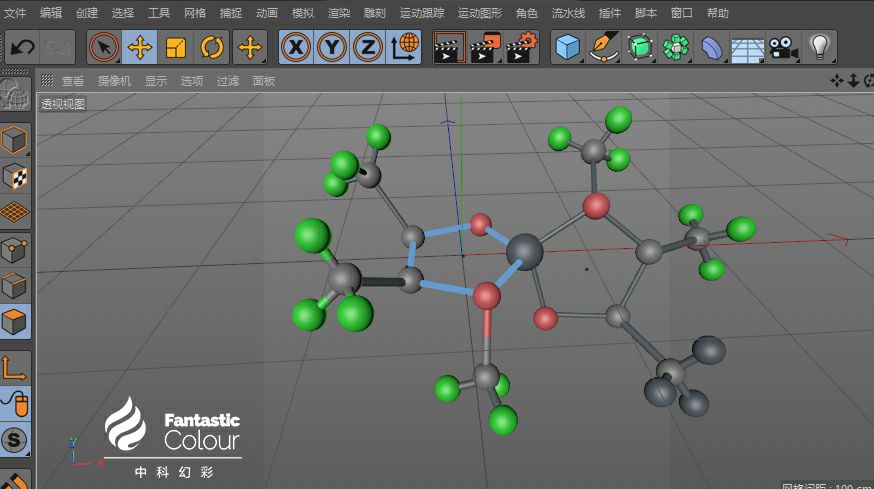This screenshot has height=489, width=874.
Task: Open the 渲染 menu
Action: tap(339, 13)
